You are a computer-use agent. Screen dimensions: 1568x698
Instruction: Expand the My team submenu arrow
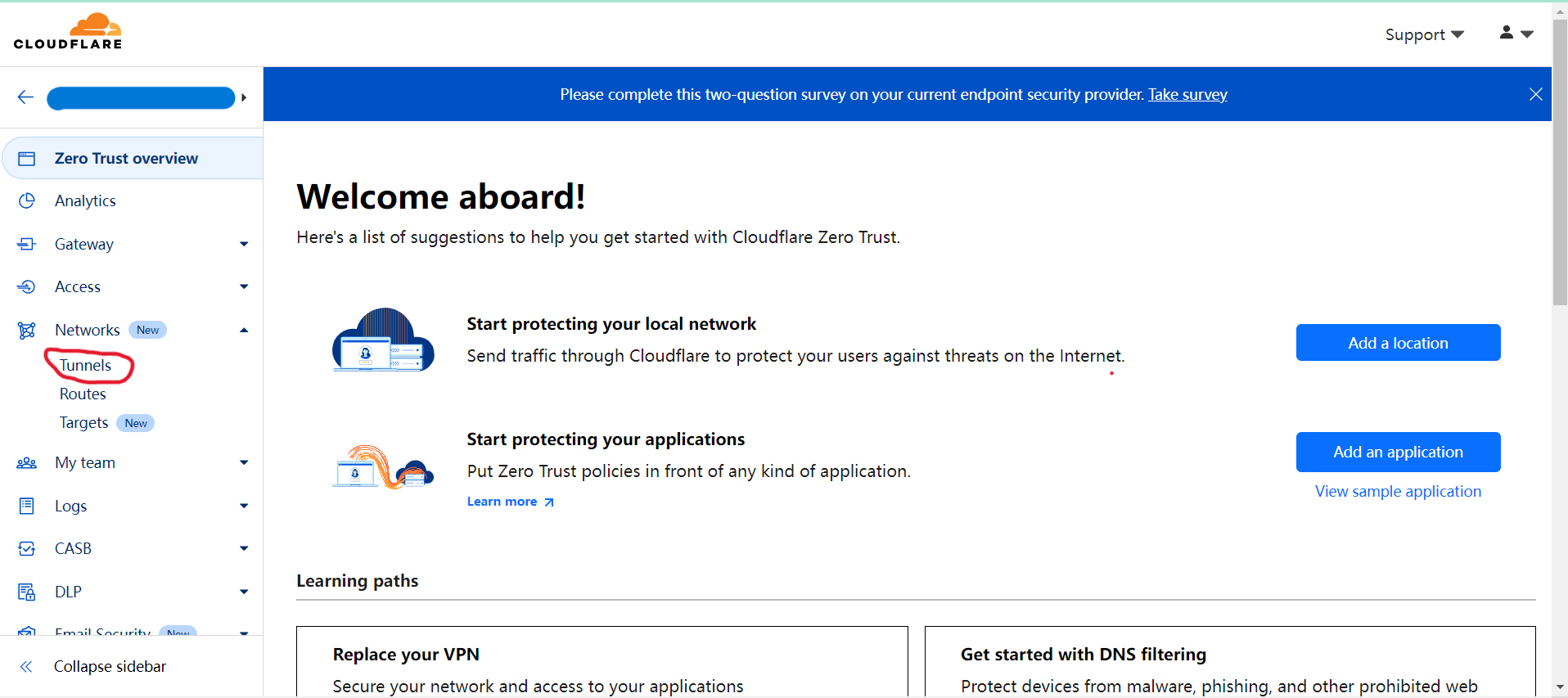(x=244, y=463)
